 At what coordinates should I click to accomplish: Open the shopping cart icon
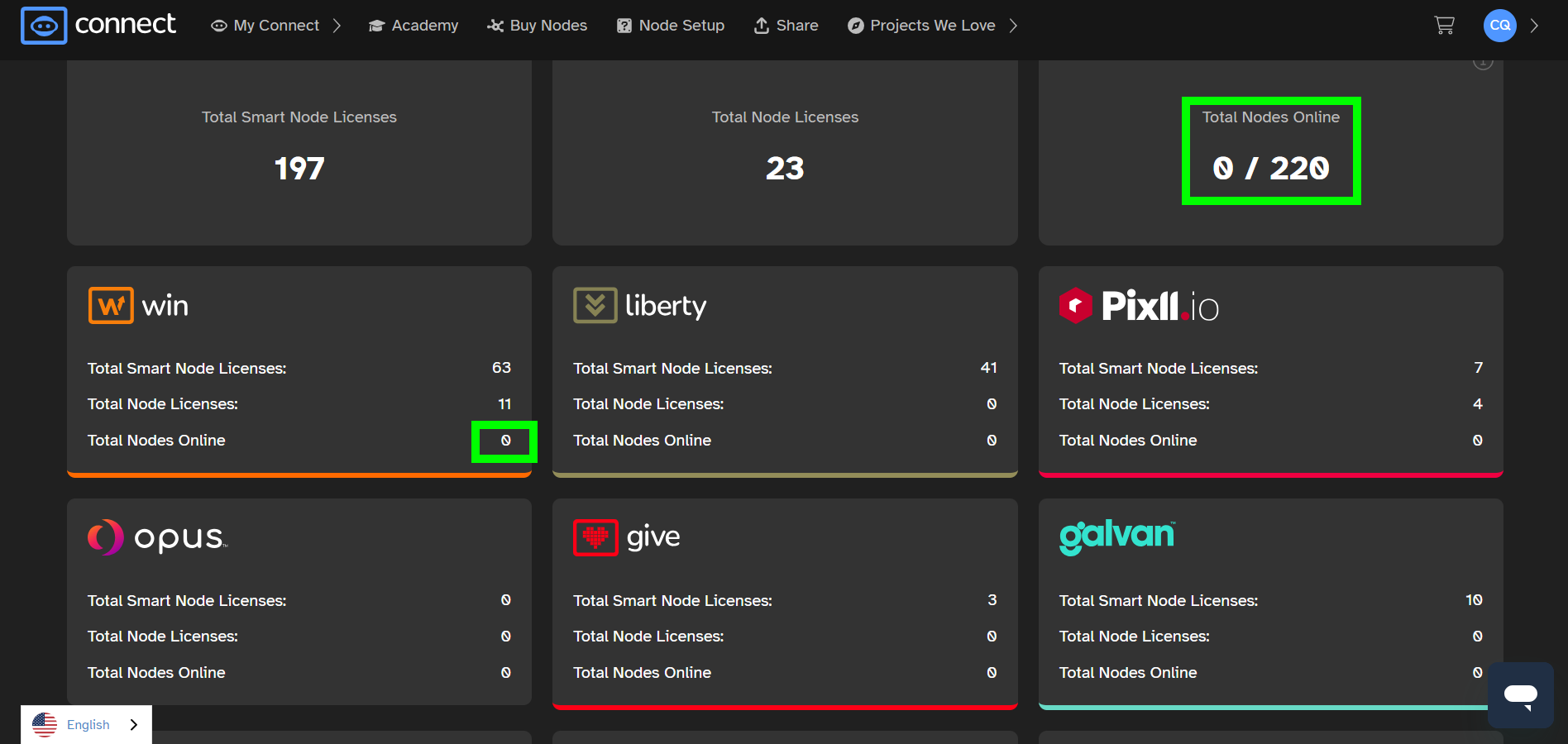tap(1444, 26)
